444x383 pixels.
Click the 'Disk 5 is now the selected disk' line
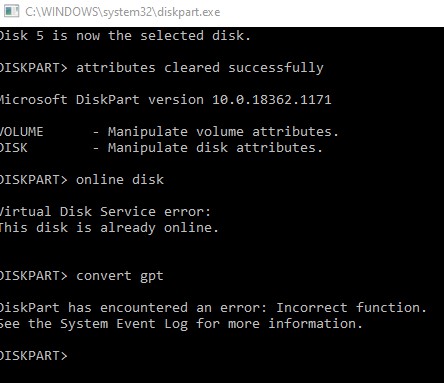125,36
